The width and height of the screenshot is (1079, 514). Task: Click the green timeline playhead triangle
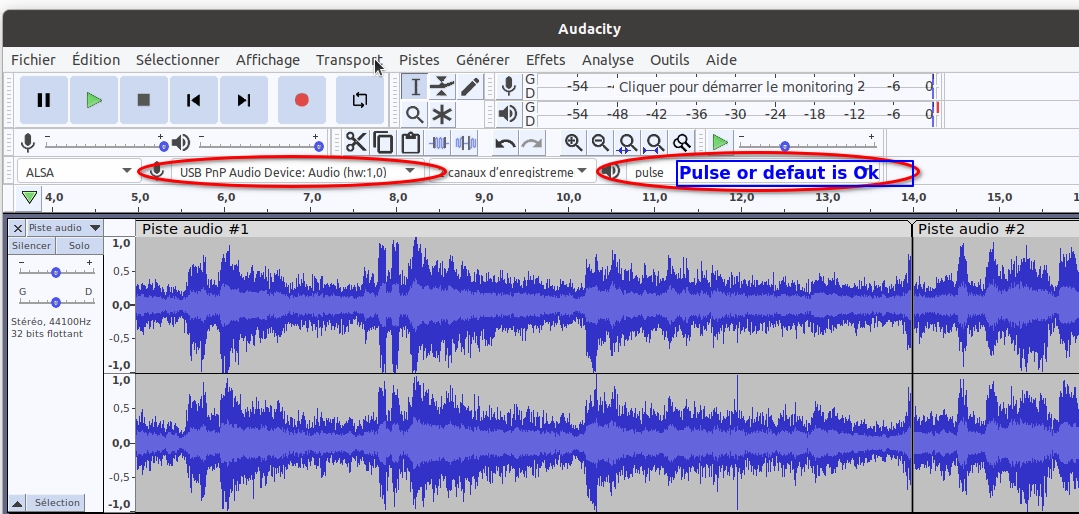(29, 198)
